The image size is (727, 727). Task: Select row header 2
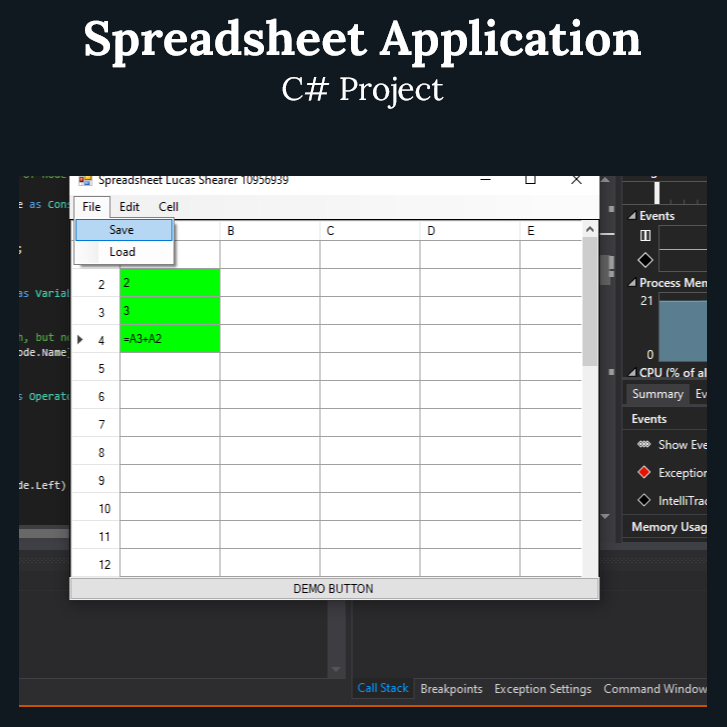point(96,284)
